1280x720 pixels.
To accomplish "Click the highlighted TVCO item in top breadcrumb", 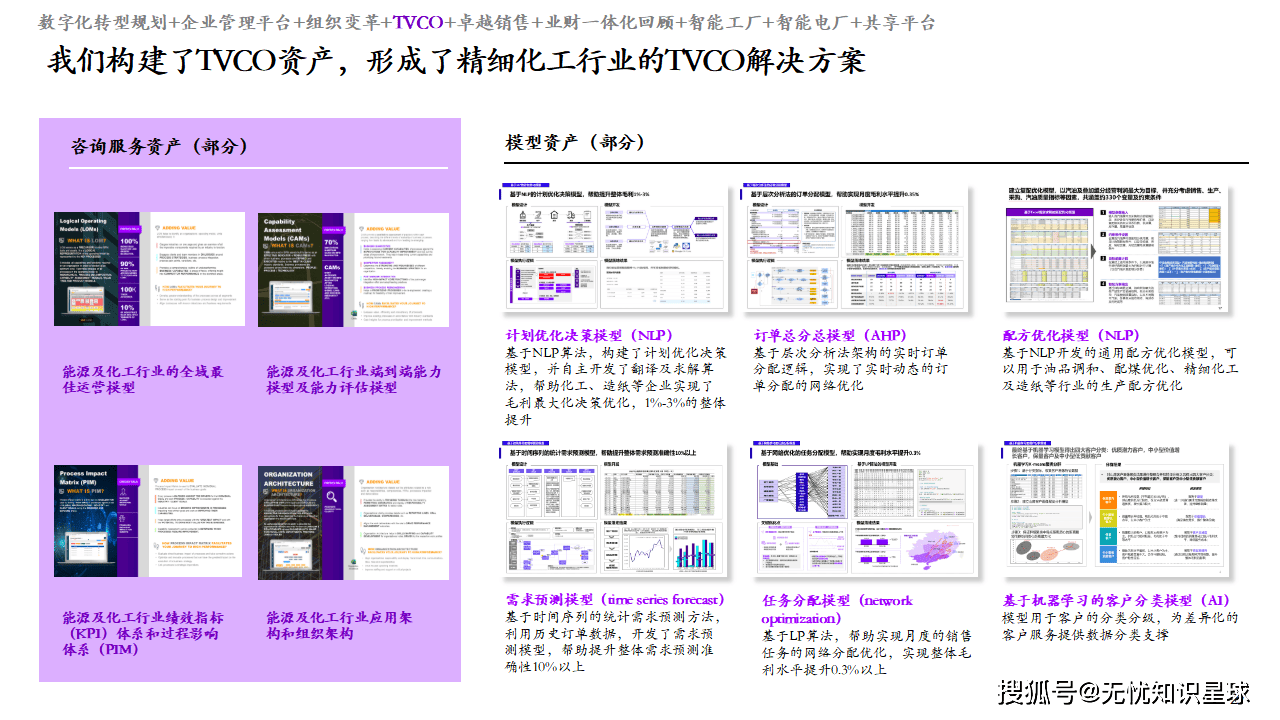I will (418, 23).
